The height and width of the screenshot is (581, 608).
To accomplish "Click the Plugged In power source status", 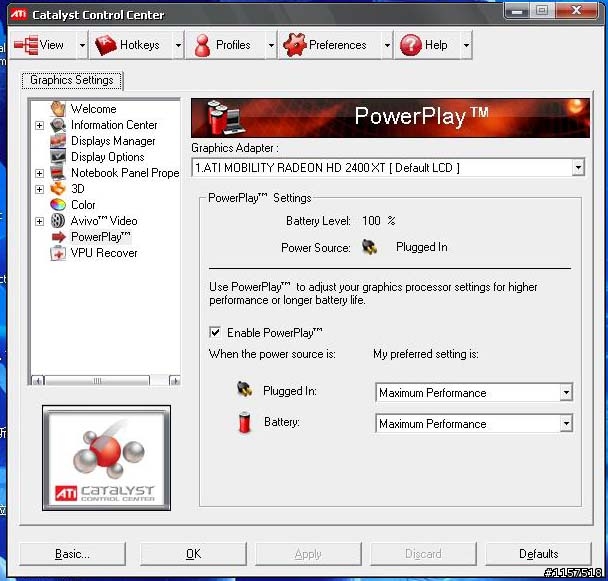I will (421, 247).
